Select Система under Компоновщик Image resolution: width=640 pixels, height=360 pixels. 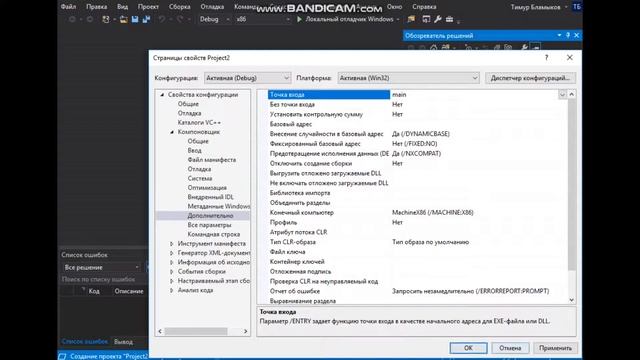click(x=200, y=178)
